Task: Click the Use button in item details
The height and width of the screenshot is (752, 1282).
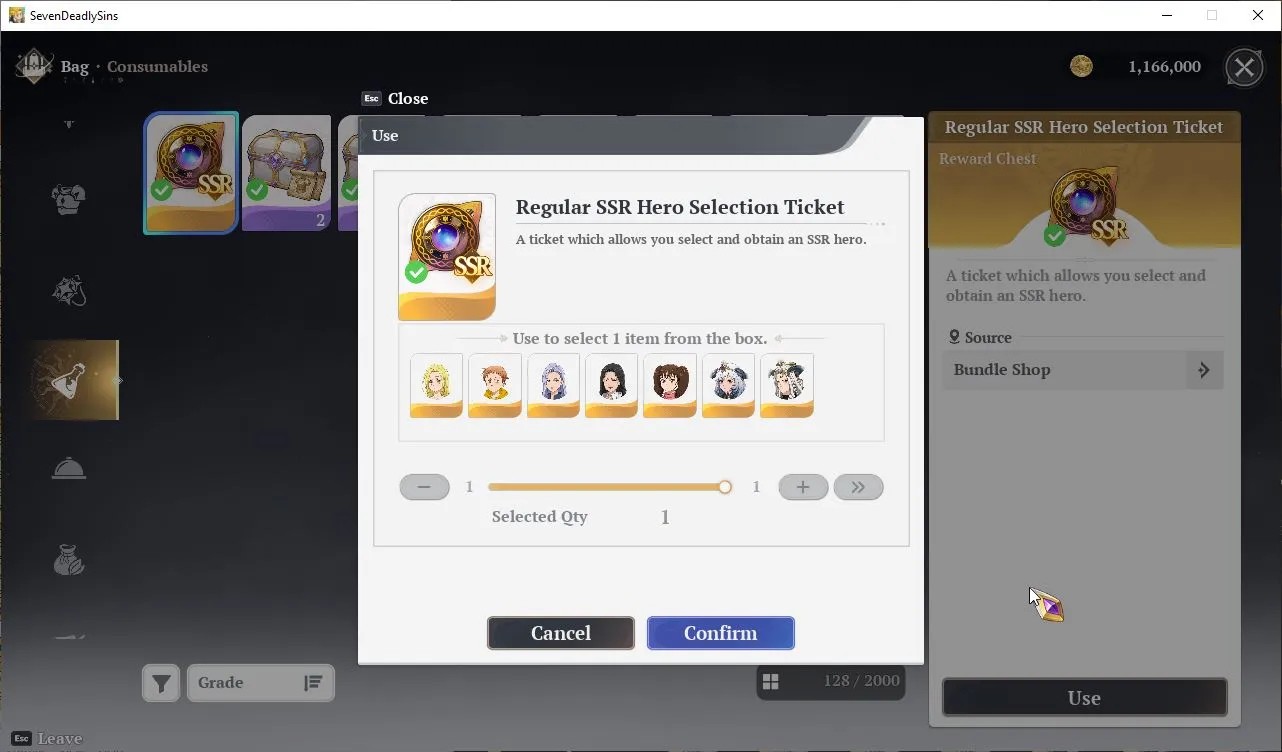Action: click(1084, 698)
